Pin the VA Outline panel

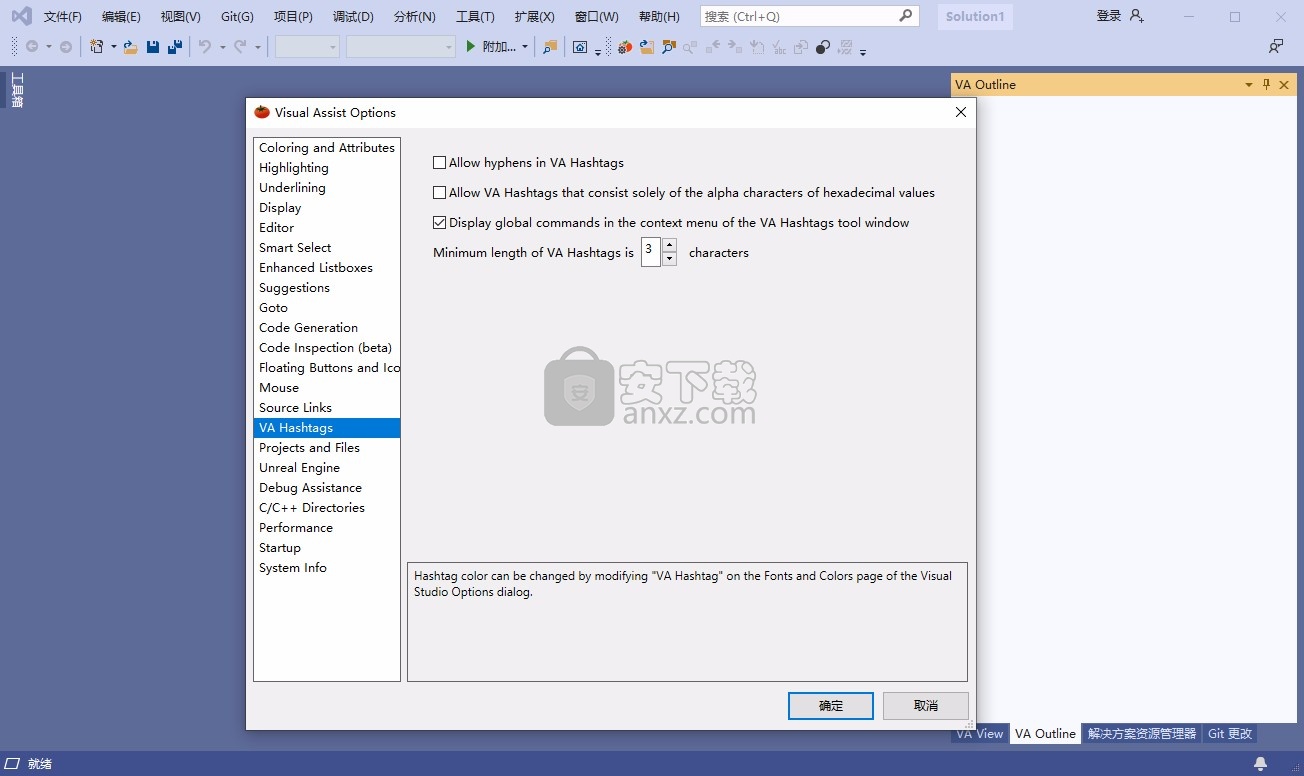[1266, 85]
